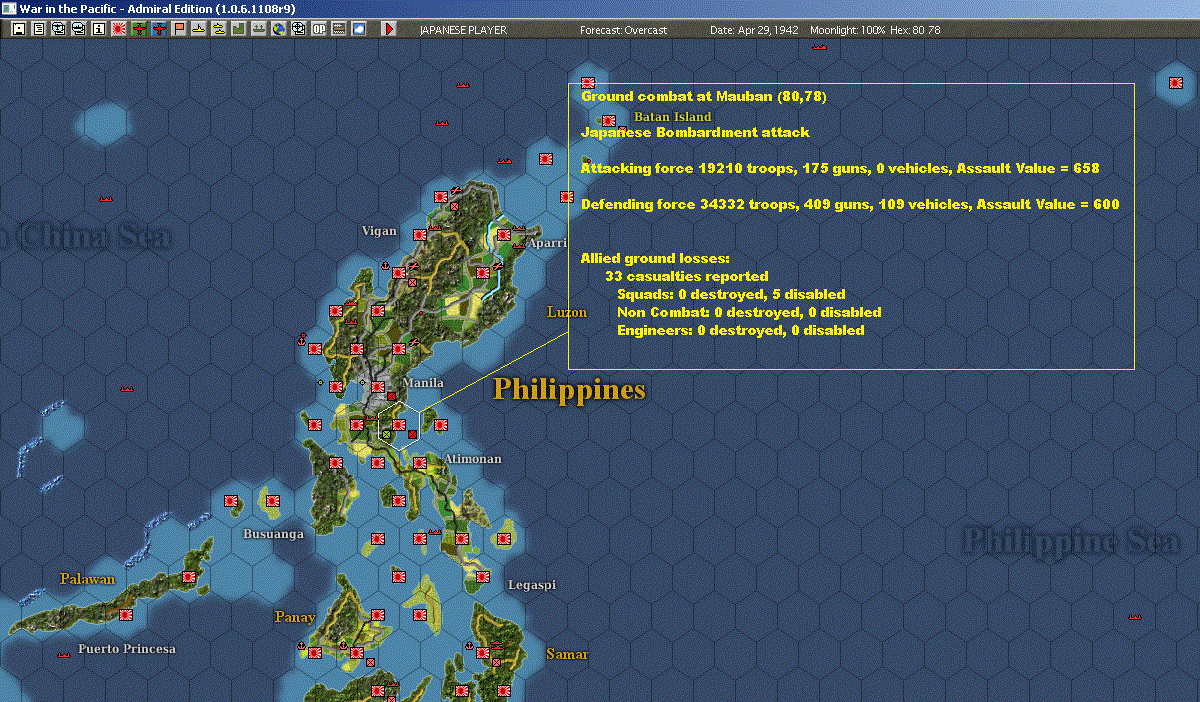Click 'Date: Apr 29,1942' status entry
The height and width of the screenshot is (702, 1200).
[754, 30]
